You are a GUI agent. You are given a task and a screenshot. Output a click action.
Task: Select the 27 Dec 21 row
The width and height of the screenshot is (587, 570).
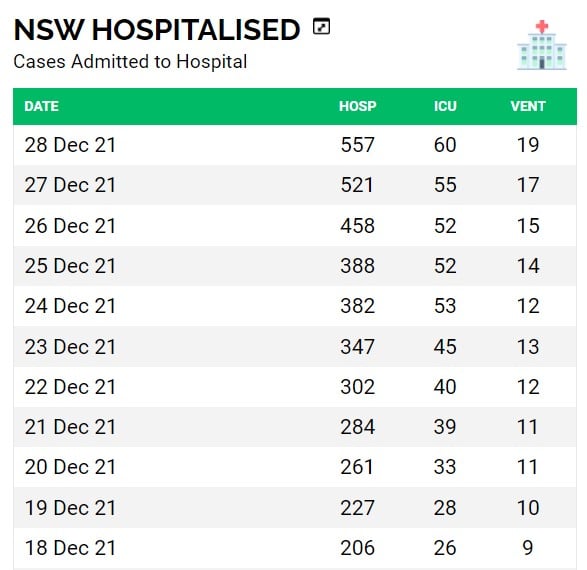pyautogui.click(x=295, y=185)
